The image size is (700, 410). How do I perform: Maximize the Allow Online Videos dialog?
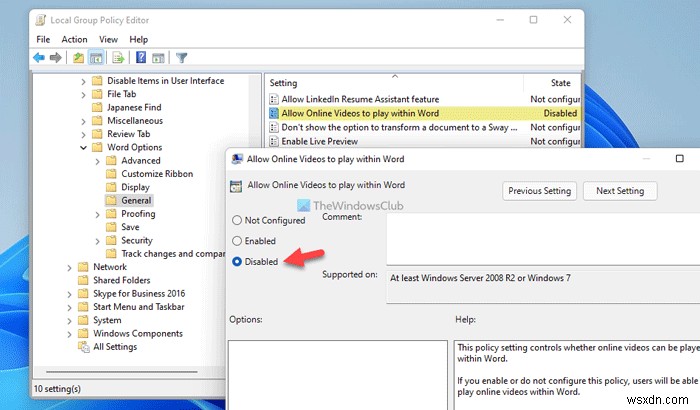pos(679,159)
